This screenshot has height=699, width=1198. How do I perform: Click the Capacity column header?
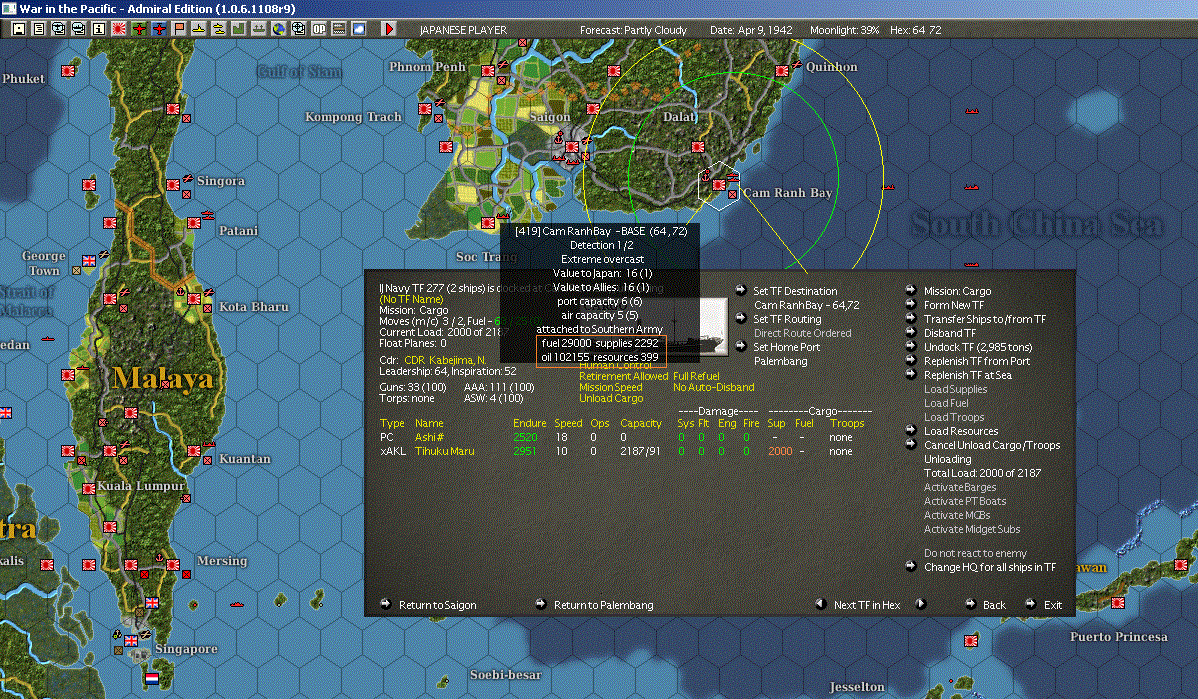pos(640,423)
